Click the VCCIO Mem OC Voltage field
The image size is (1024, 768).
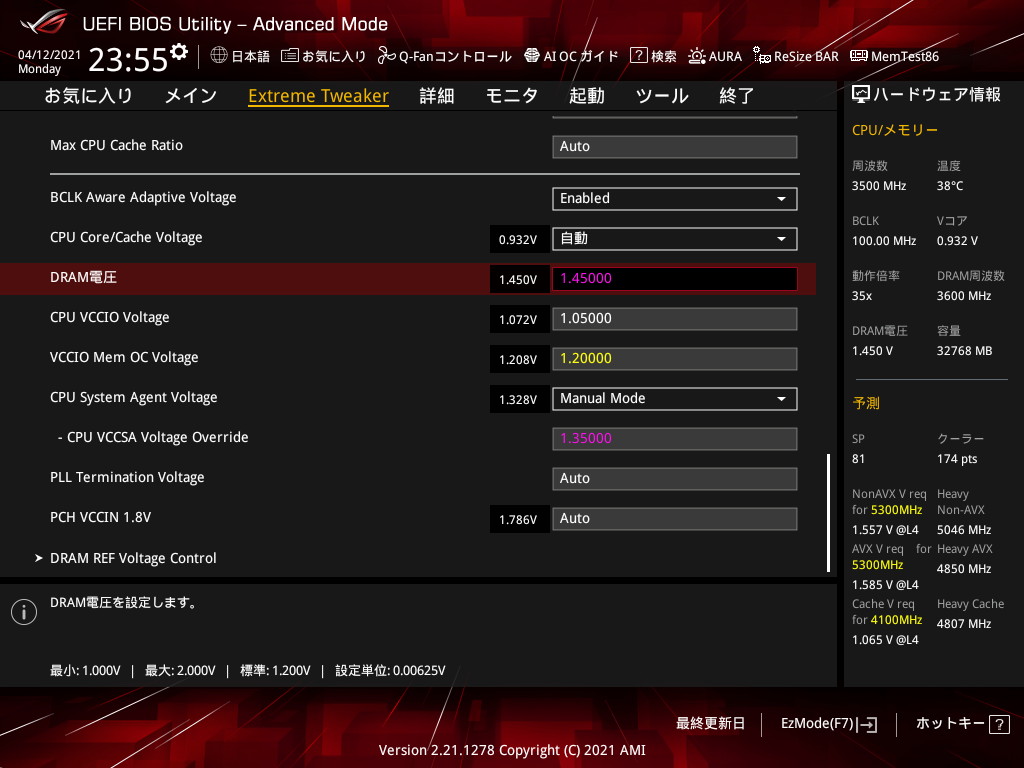tap(675, 359)
